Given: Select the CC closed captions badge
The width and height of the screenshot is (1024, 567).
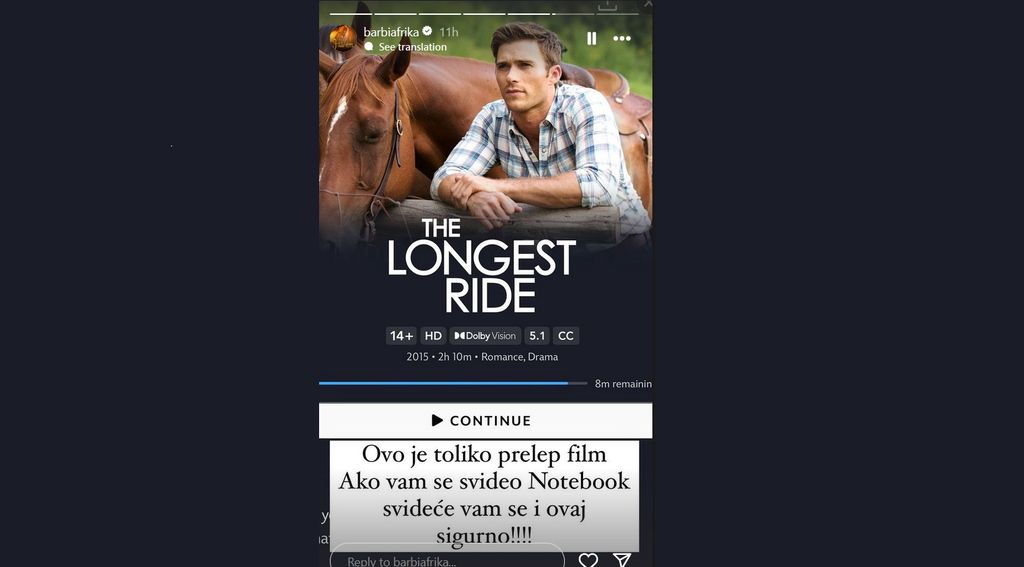Looking at the screenshot, I should click(566, 336).
